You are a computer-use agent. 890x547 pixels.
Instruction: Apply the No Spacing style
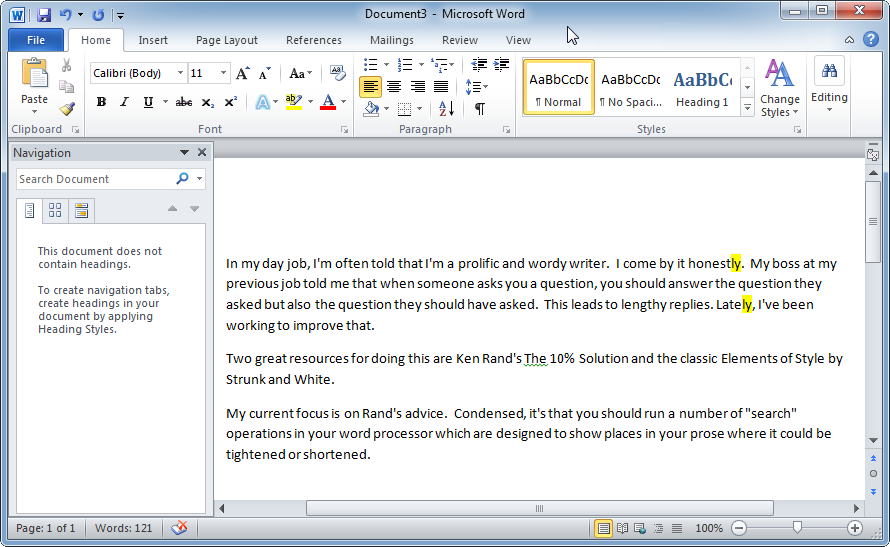(x=631, y=87)
